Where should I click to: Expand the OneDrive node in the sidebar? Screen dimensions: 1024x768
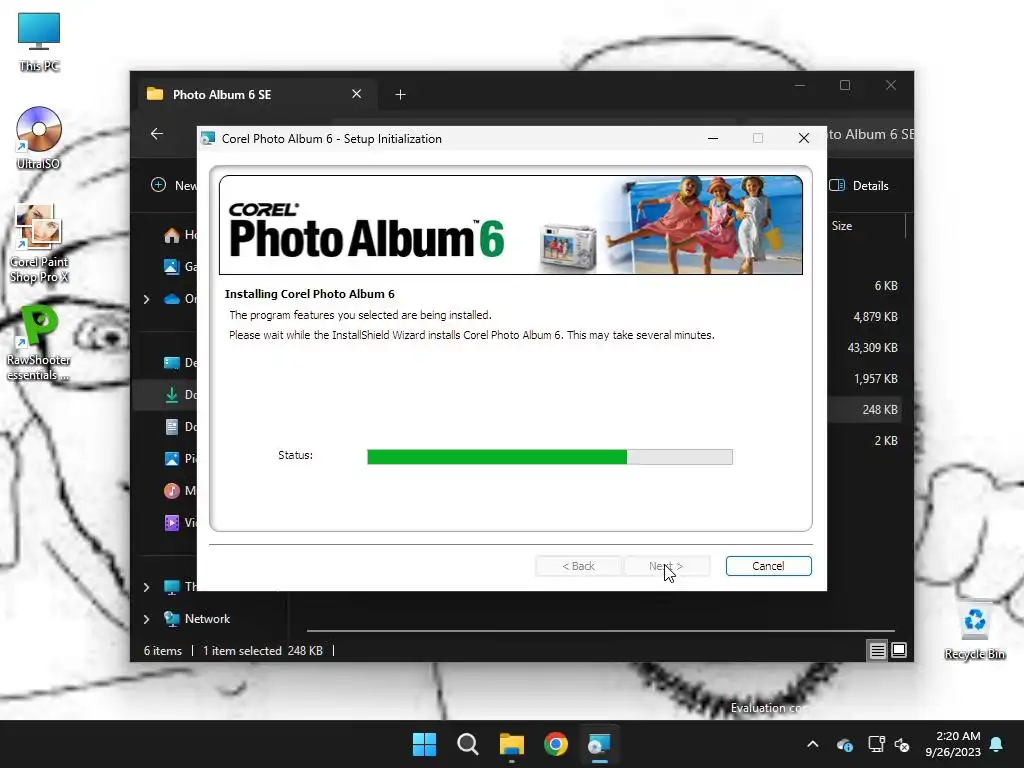pos(146,299)
